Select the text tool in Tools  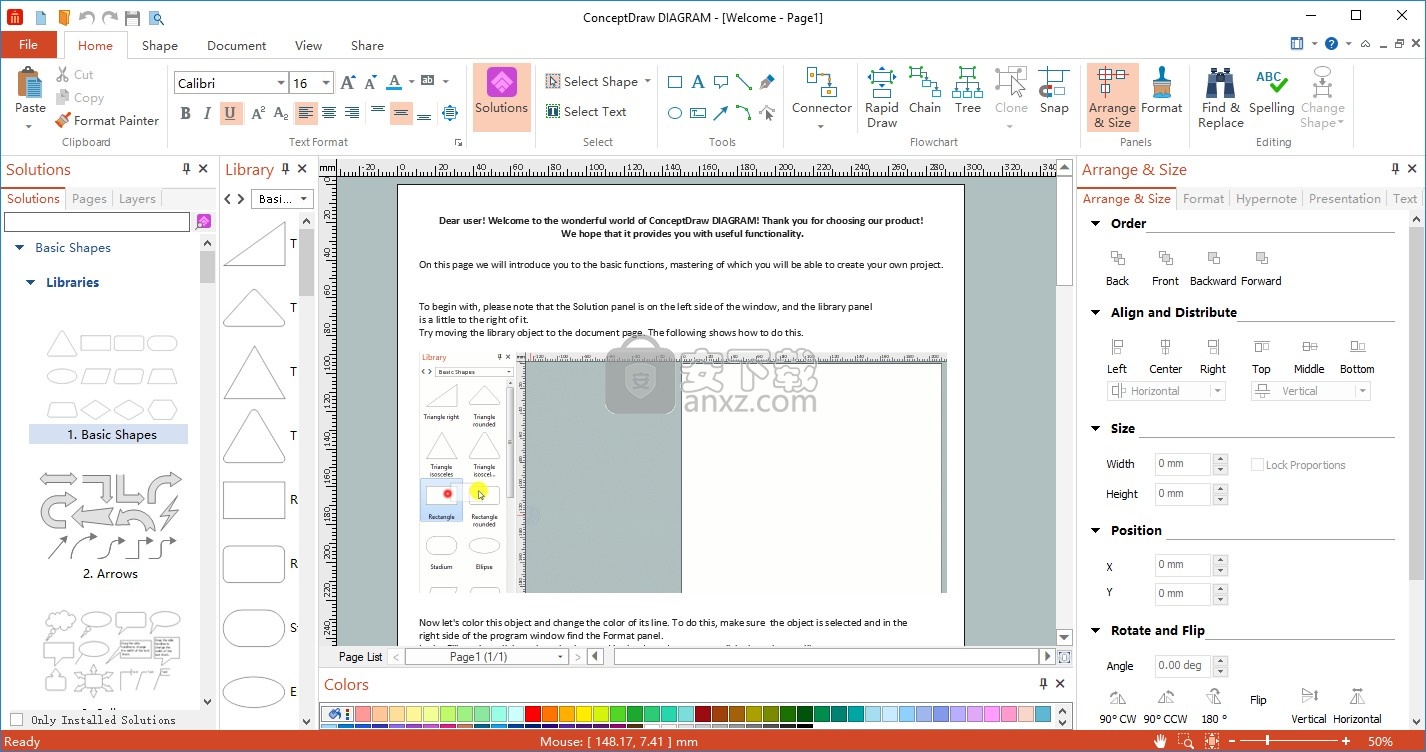pyautogui.click(x=697, y=82)
